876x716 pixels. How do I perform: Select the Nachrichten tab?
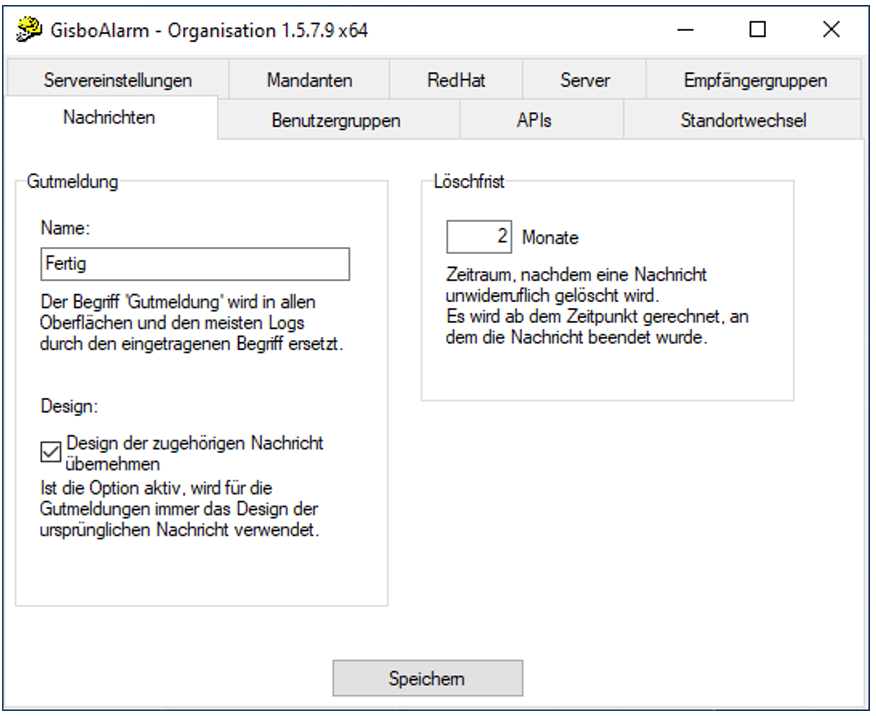(x=110, y=117)
